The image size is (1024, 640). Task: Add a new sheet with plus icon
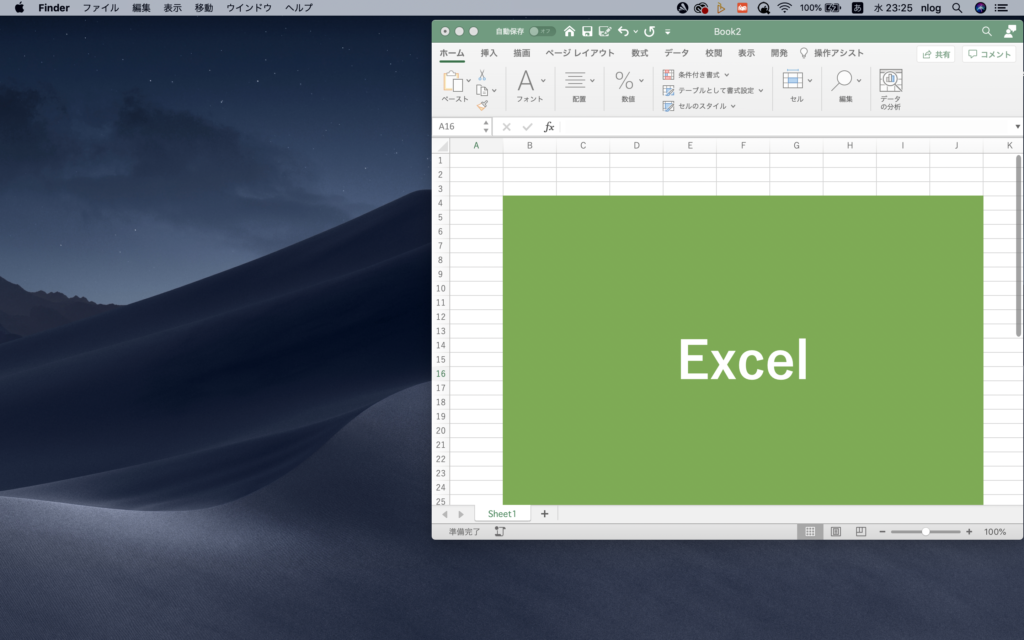pyautogui.click(x=544, y=513)
